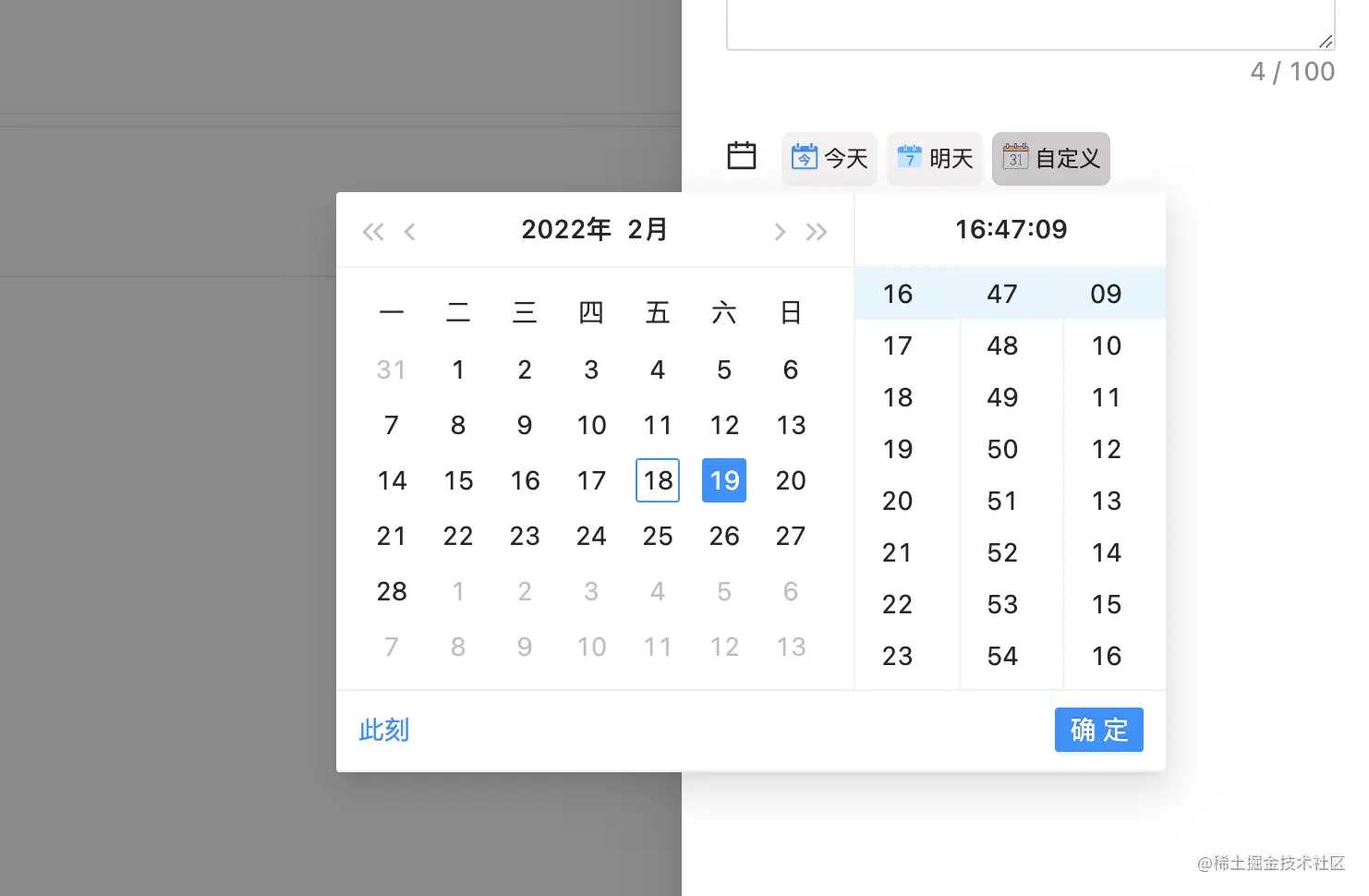Select minute 51 in the minute column

(1012, 501)
